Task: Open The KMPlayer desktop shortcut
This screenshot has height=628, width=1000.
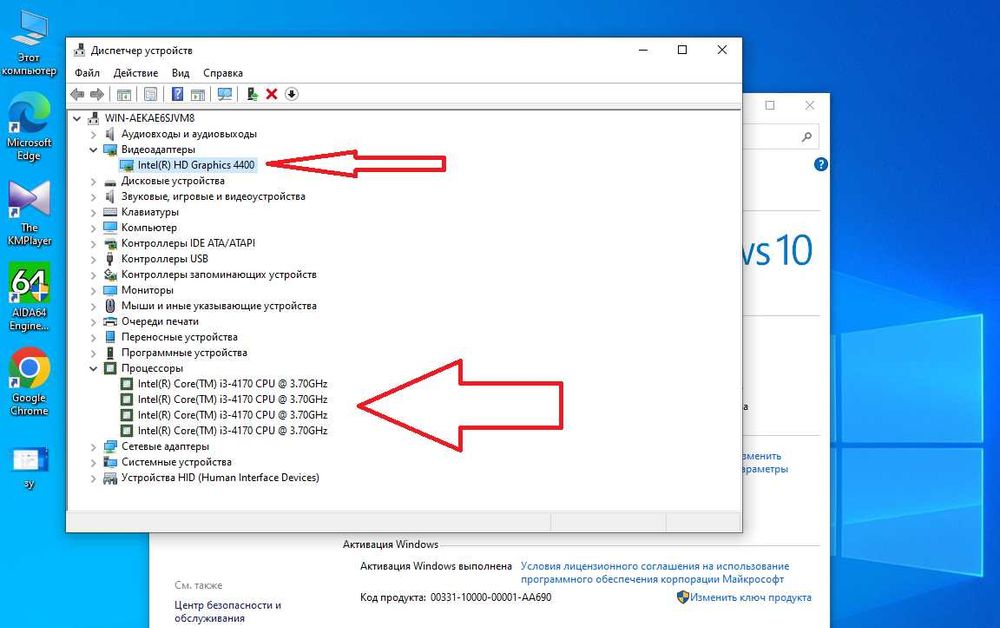Action: click(x=29, y=214)
